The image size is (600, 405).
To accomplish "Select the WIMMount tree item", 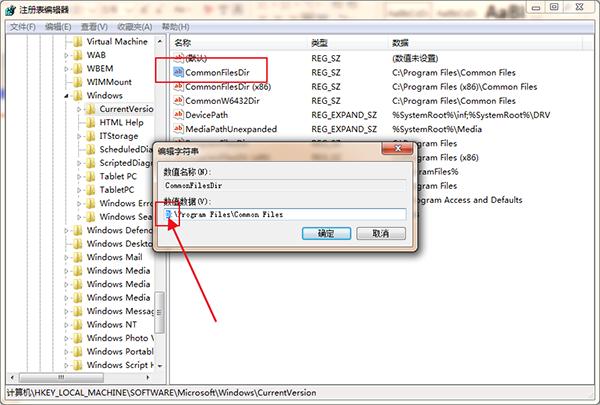I will coord(109,82).
